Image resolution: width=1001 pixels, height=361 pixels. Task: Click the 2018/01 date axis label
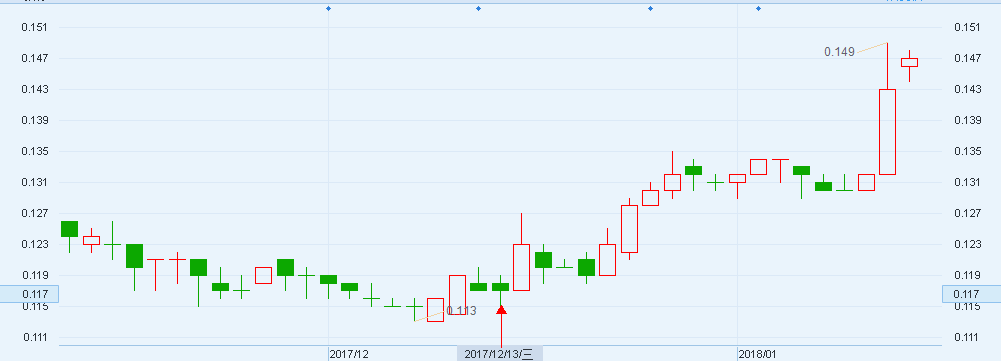click(x=758, y=354)
